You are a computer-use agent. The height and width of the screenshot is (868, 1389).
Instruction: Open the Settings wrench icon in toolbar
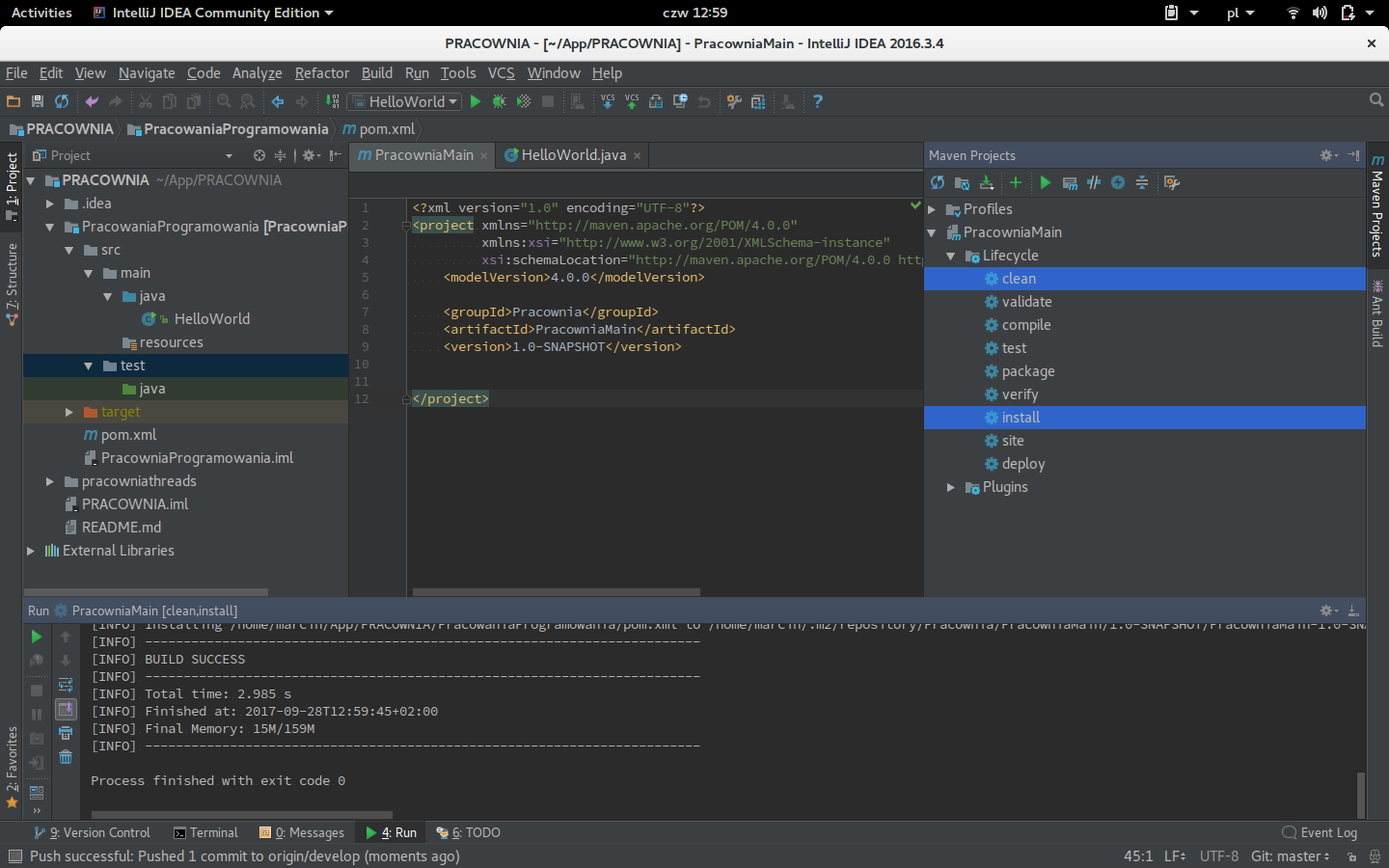(734, 101)
